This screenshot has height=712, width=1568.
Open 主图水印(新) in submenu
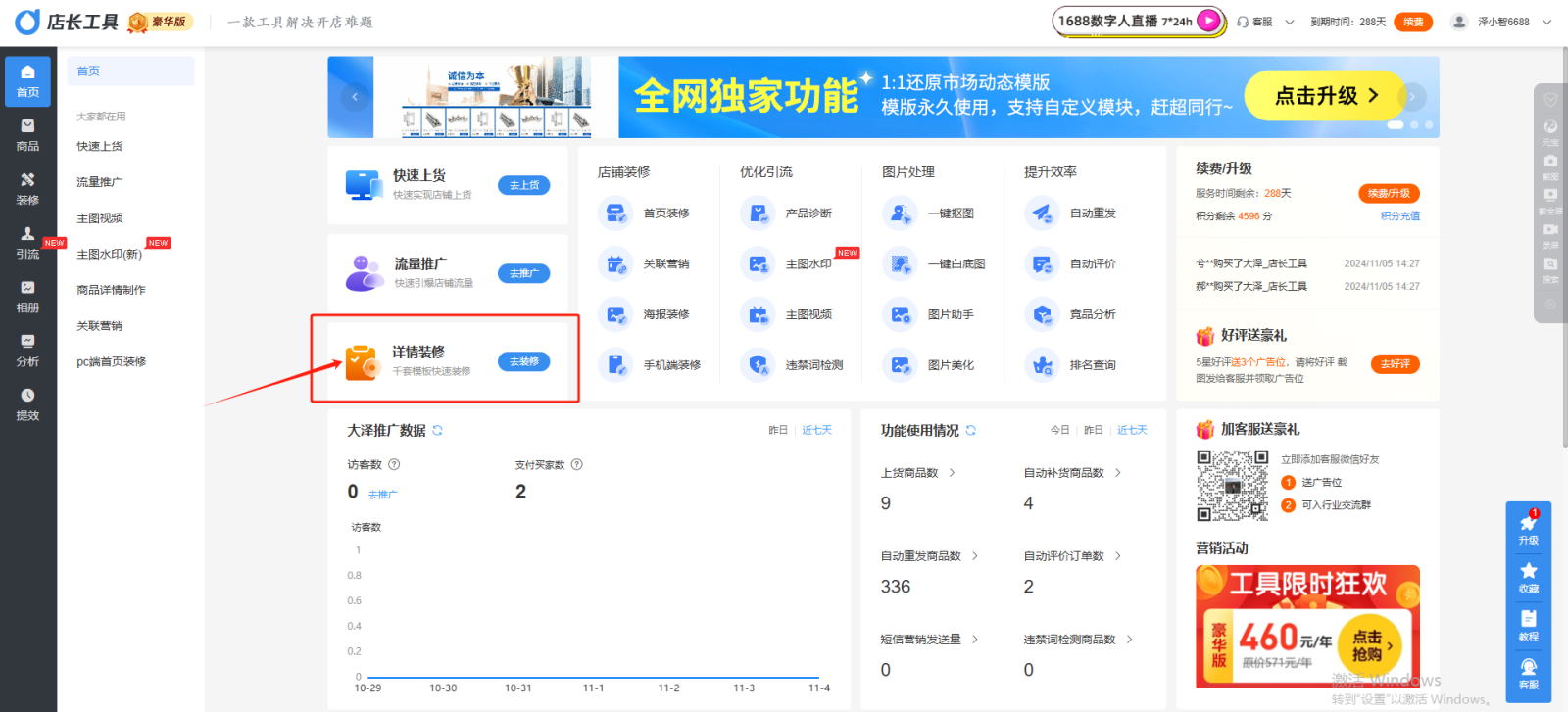pyautogui.click(x=109, y=254)
